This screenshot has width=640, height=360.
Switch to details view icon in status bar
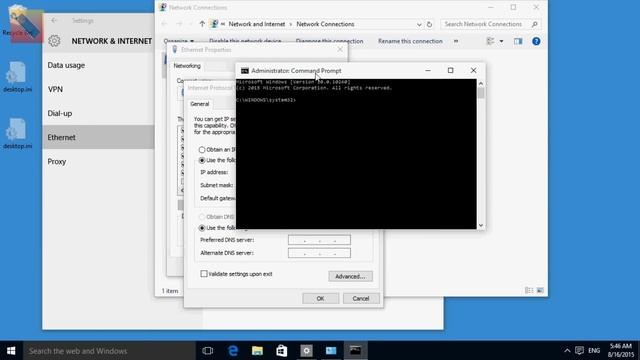click(x=529, y=291)
